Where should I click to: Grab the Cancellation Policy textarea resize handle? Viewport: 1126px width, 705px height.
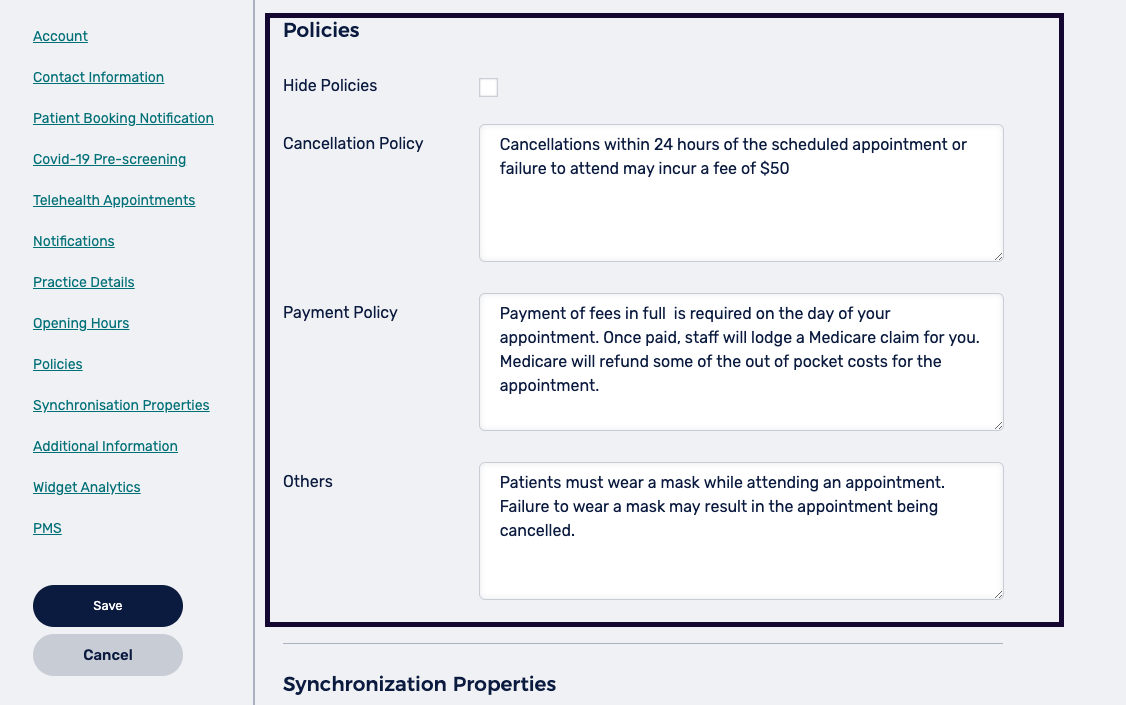(x=998, y=256)
